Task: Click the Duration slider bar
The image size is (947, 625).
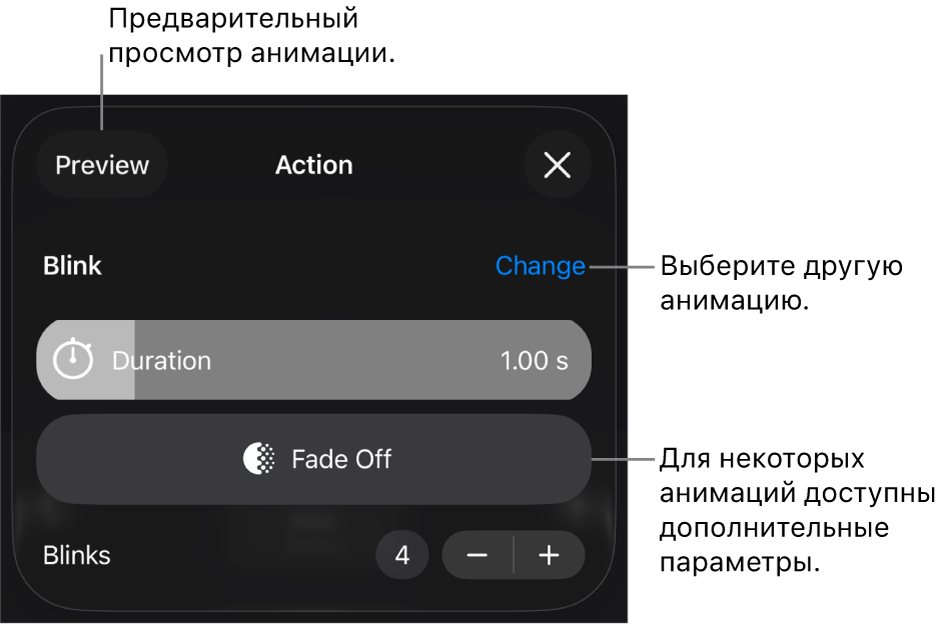Action: coord(313,360)
